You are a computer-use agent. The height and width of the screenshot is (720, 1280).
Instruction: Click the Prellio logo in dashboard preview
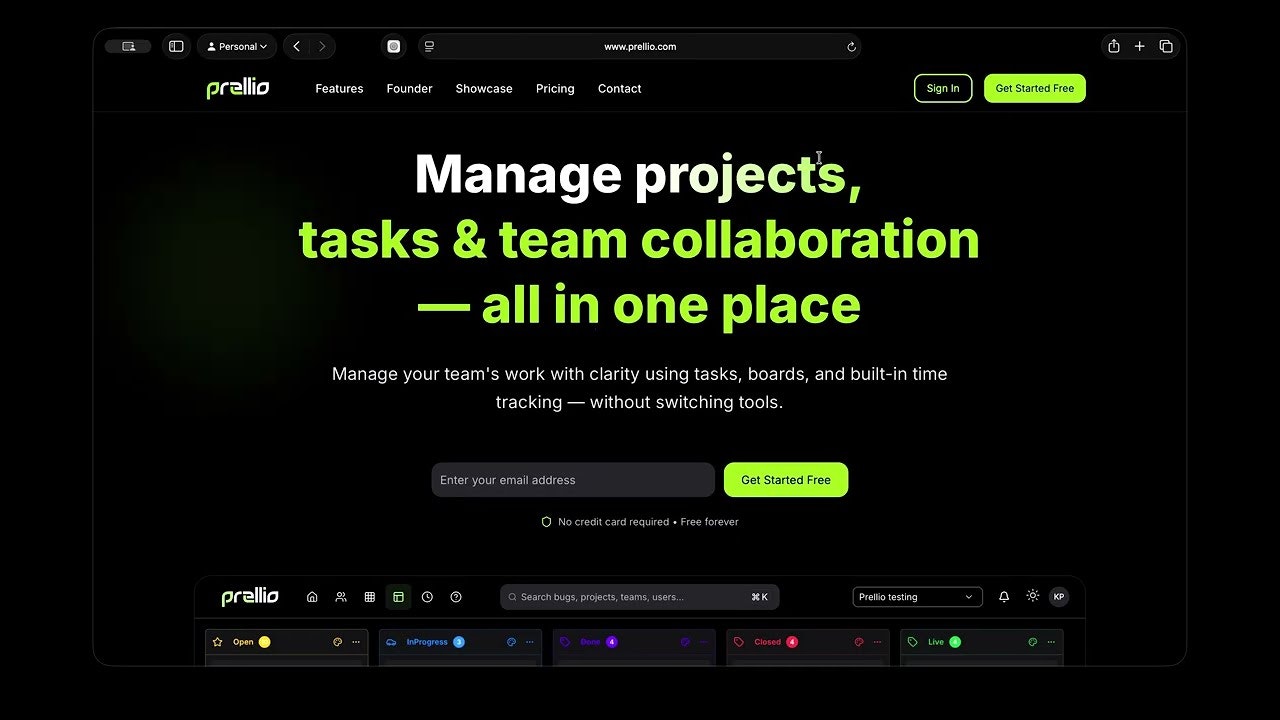pyautogui.click(x=250, y=597)
